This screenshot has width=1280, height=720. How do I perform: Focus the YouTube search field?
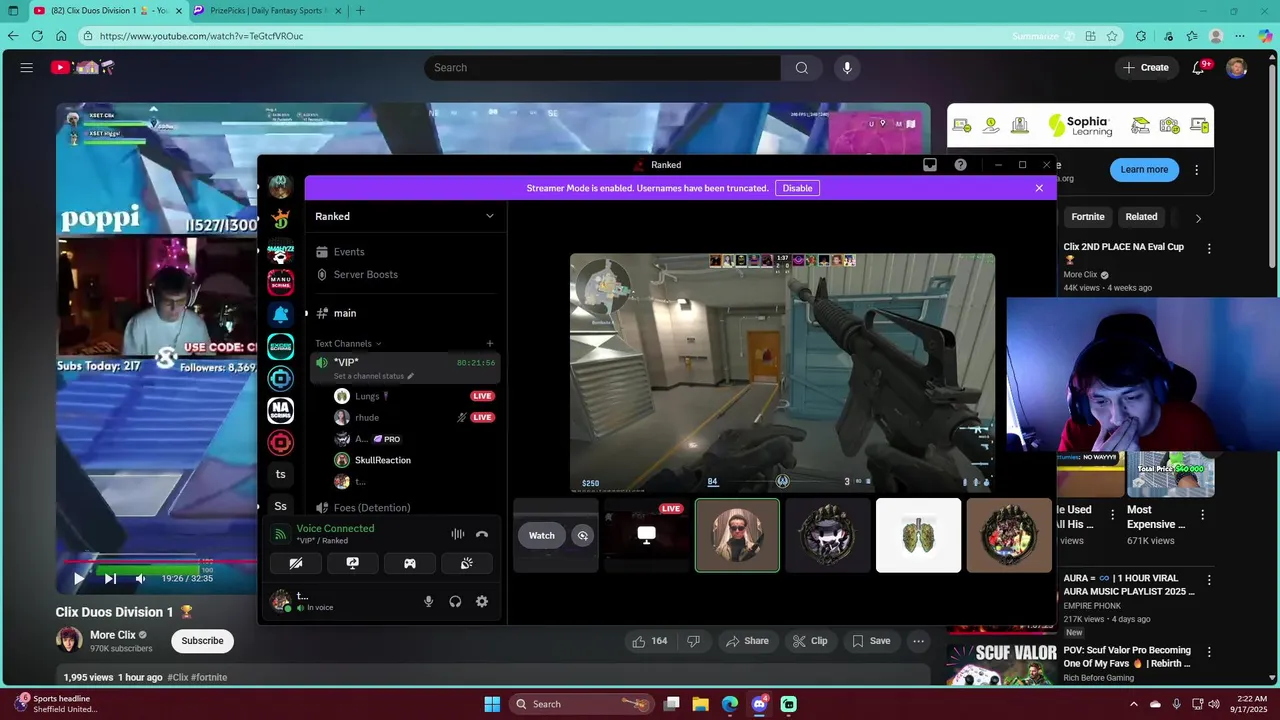(x=603, y=68)
